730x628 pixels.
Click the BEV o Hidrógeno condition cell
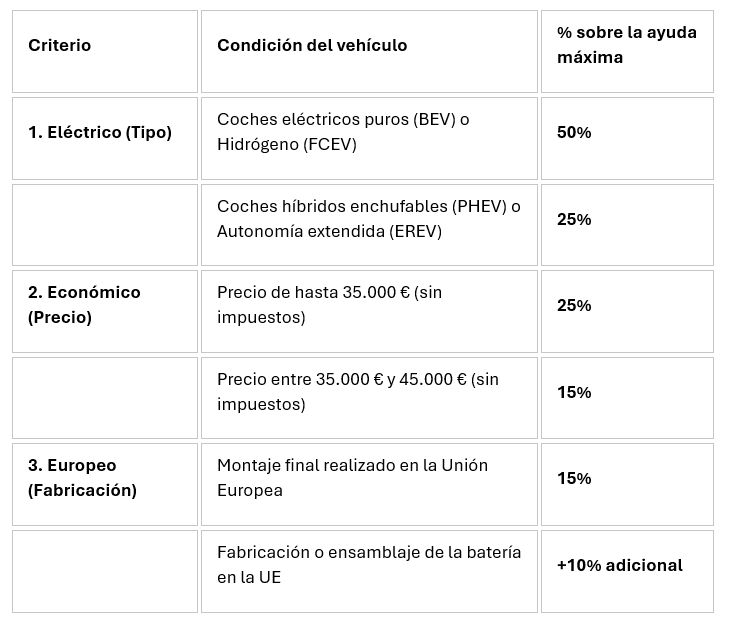coord(369,138)
